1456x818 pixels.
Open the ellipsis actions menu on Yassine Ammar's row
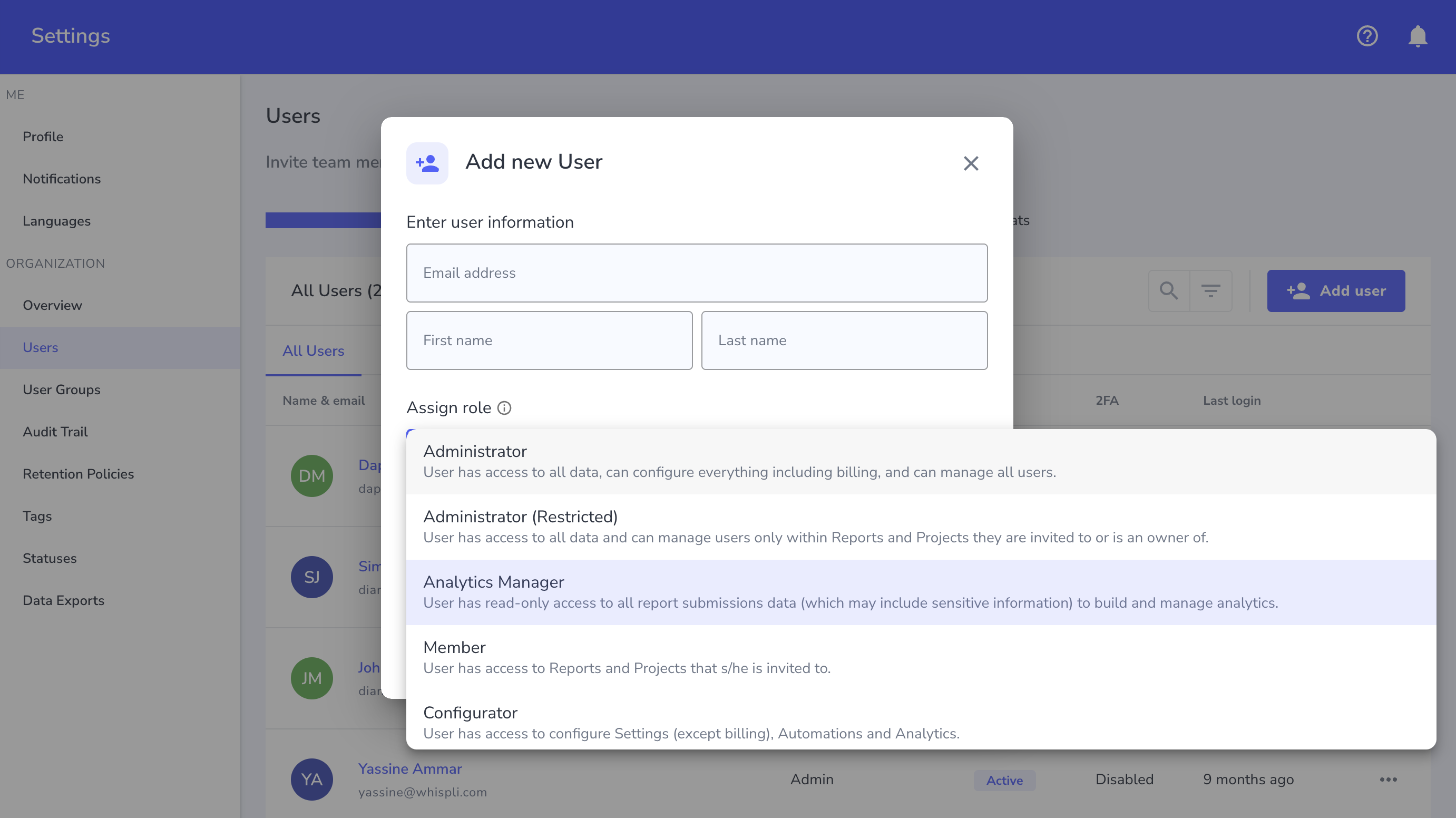click(1387, 780)
